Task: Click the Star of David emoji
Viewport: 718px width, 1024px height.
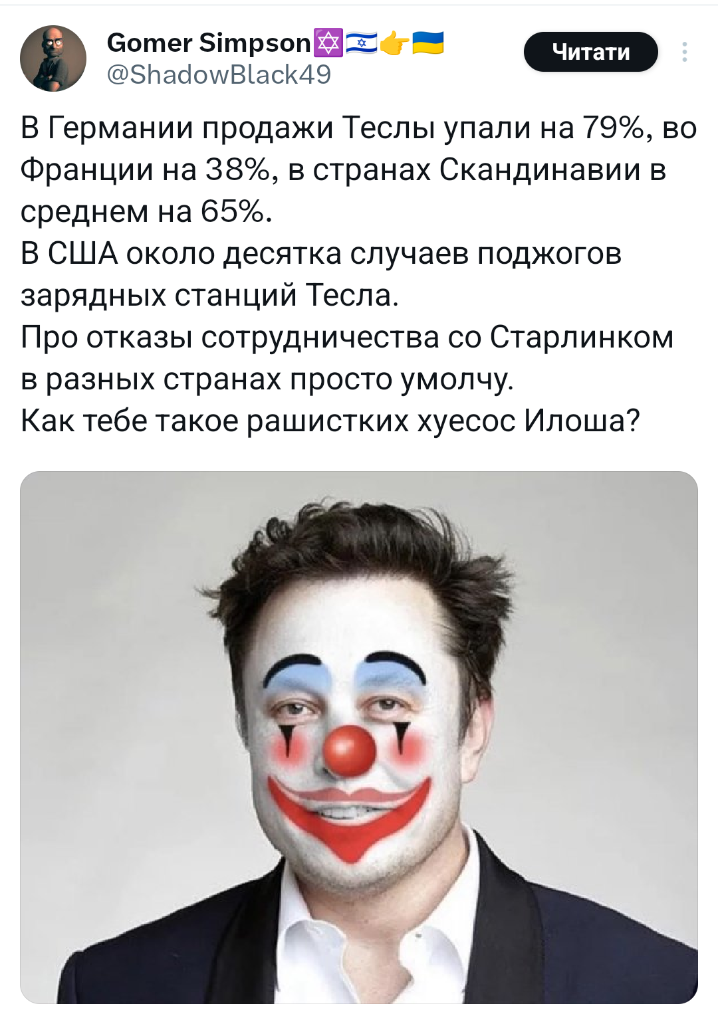Action: (x=329, y=42)
